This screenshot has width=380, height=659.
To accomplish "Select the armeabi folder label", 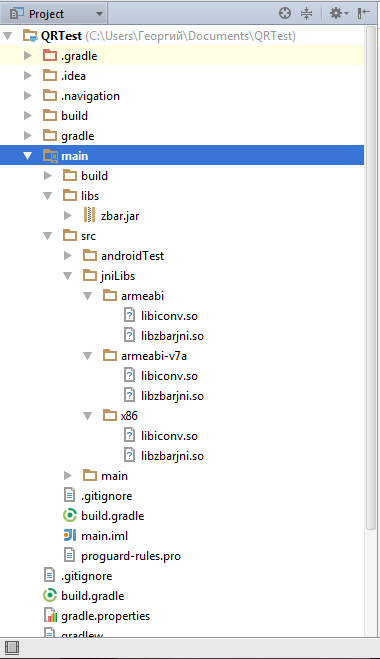I will pyautogui.click(x=142, y=296).
